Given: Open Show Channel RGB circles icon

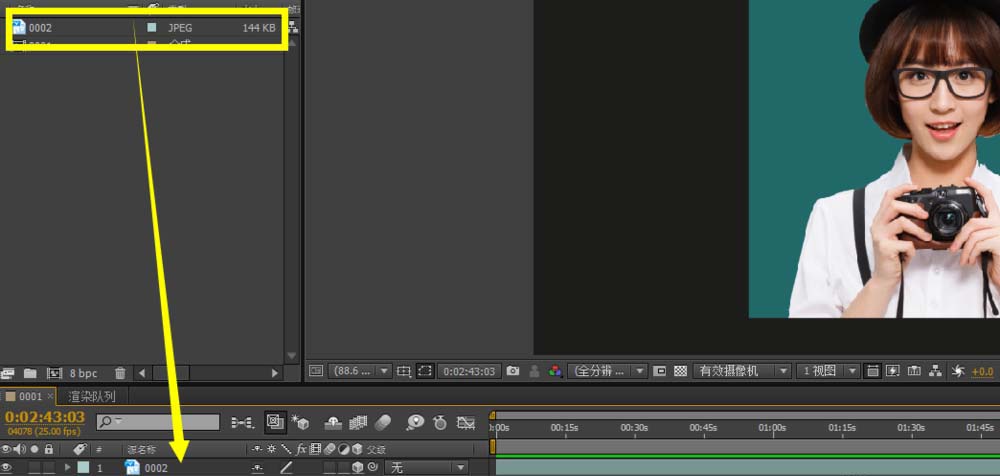Looking at the screenshot, I should (555, 371).
